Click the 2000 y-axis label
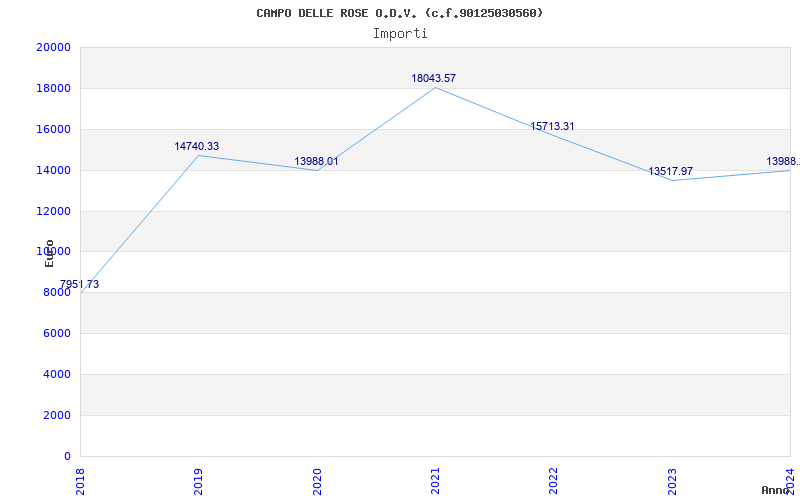Viewport: 800px width, 500px height. coord(56,415)
